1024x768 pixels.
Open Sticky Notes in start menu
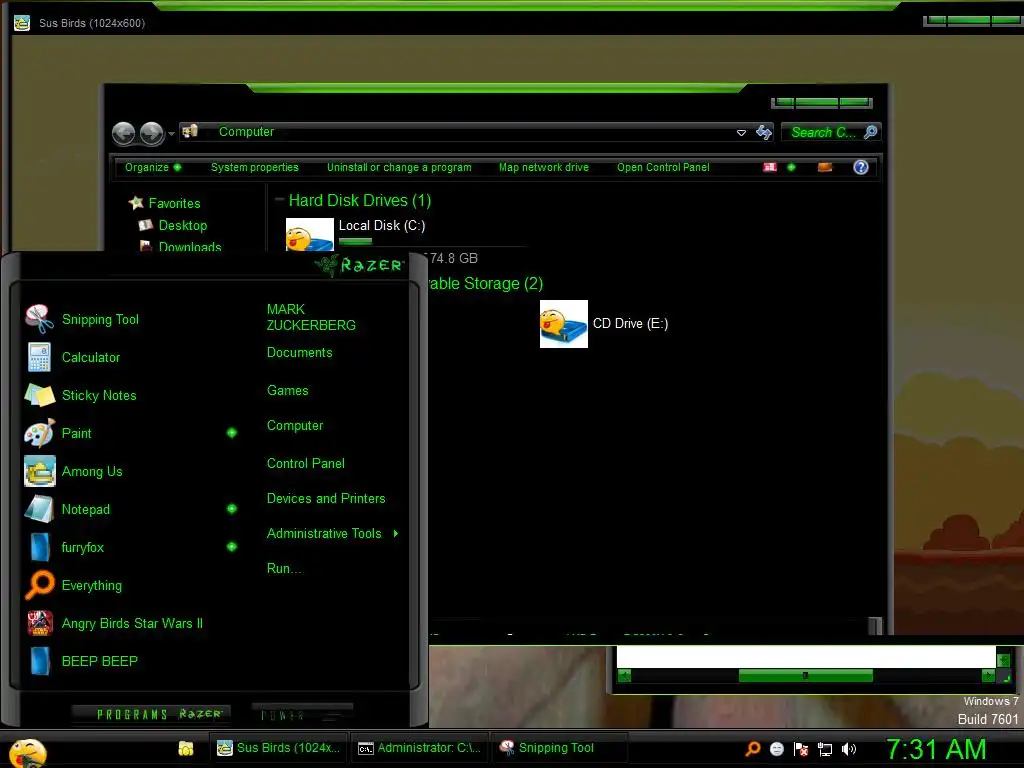131,395
